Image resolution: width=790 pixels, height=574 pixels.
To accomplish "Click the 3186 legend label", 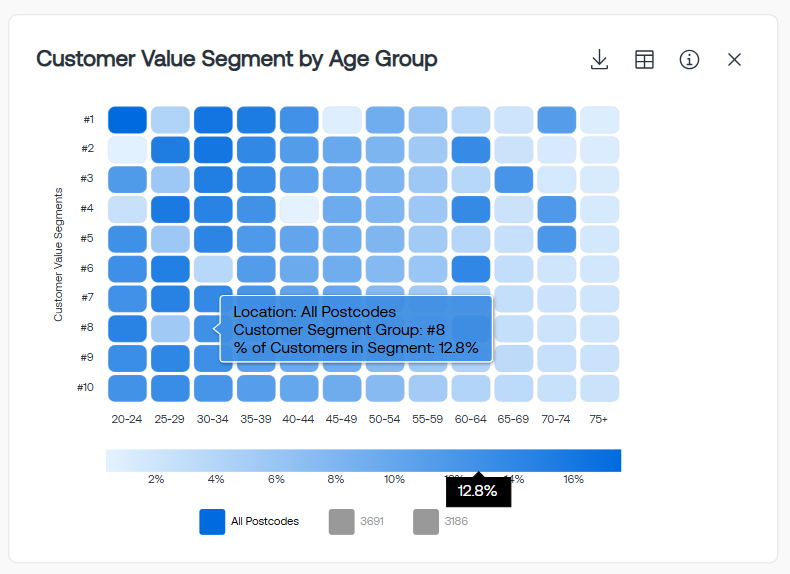I will [456, 521].
